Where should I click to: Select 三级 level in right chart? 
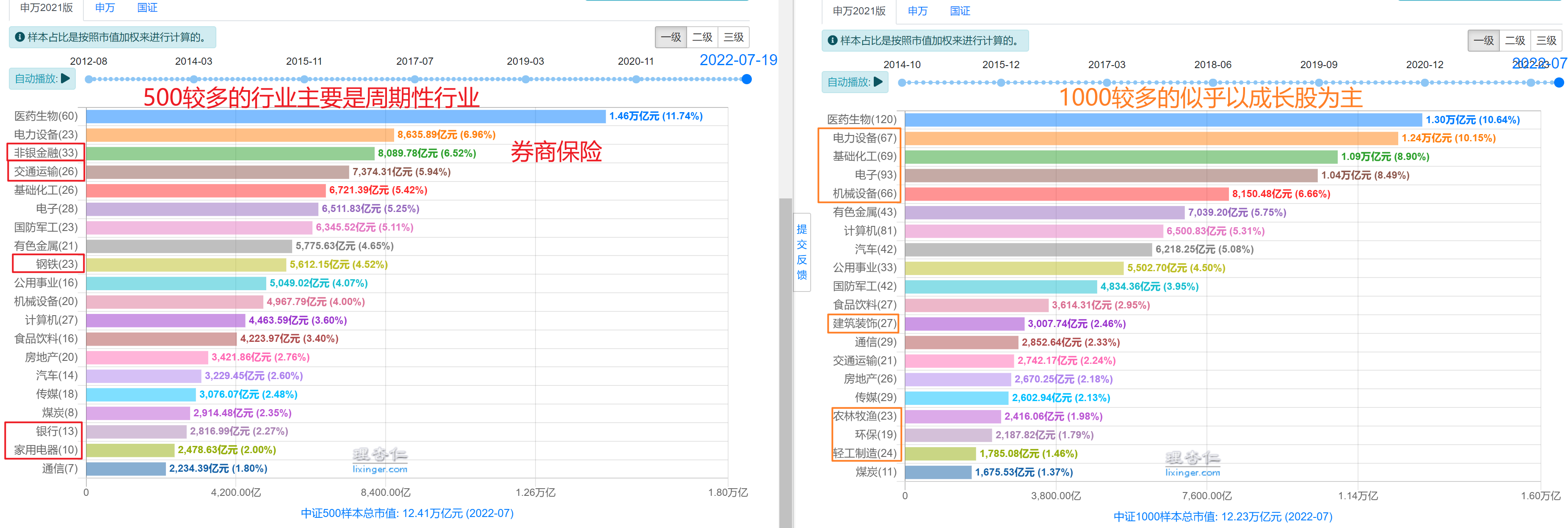(x=1546, y=41)
